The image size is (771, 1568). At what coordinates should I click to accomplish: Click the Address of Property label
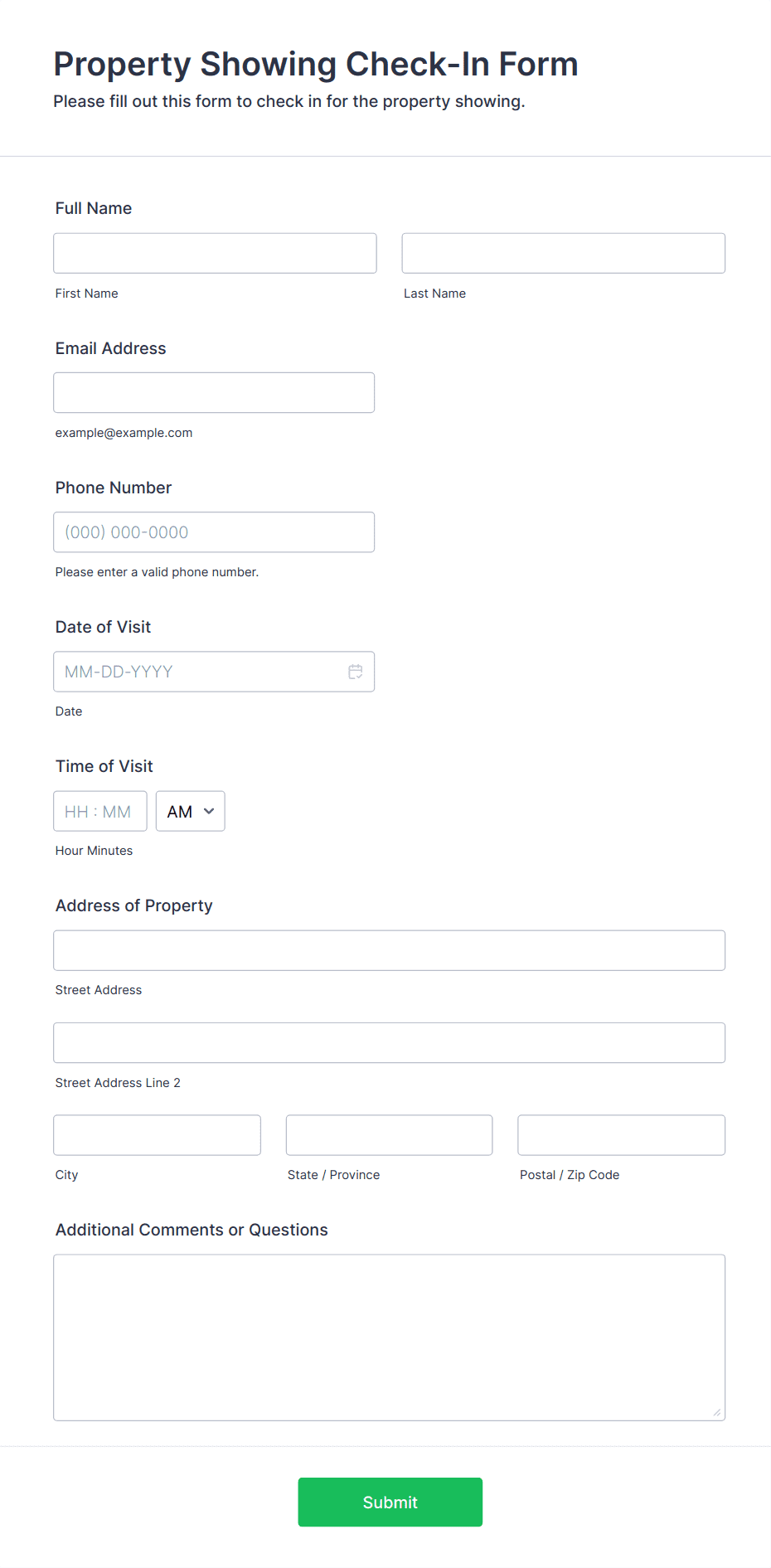[x=134, y=905]
